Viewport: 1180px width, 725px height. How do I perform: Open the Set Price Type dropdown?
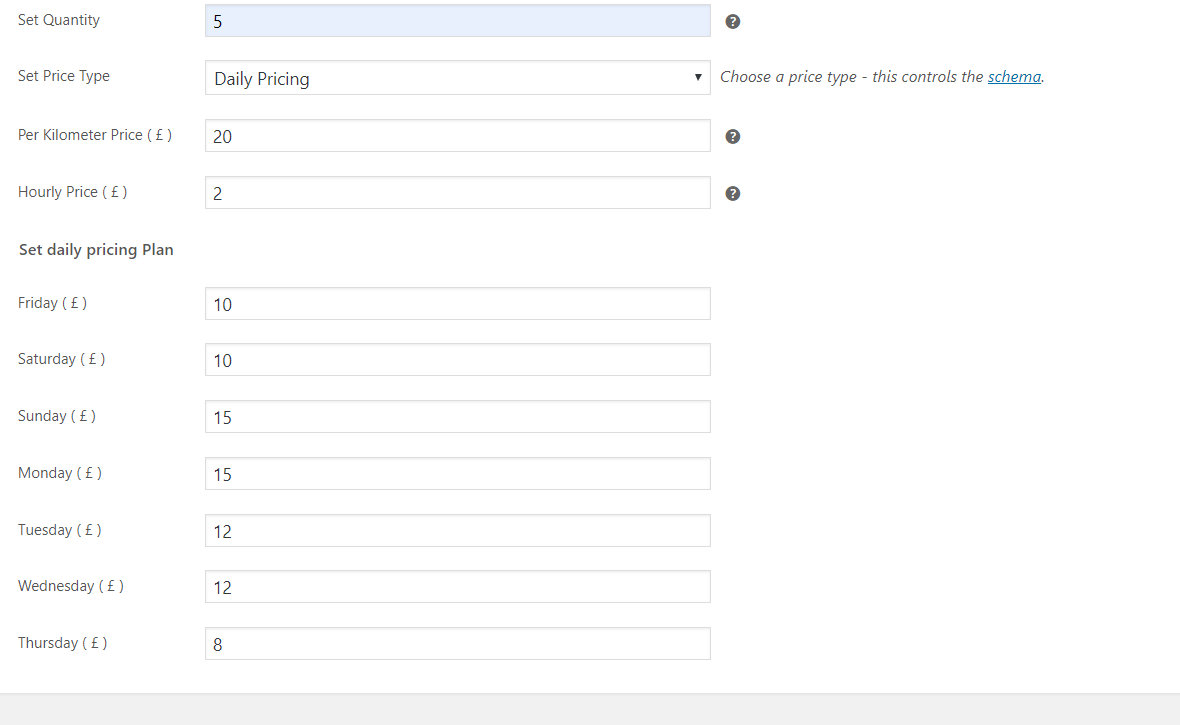pos(457,78)
